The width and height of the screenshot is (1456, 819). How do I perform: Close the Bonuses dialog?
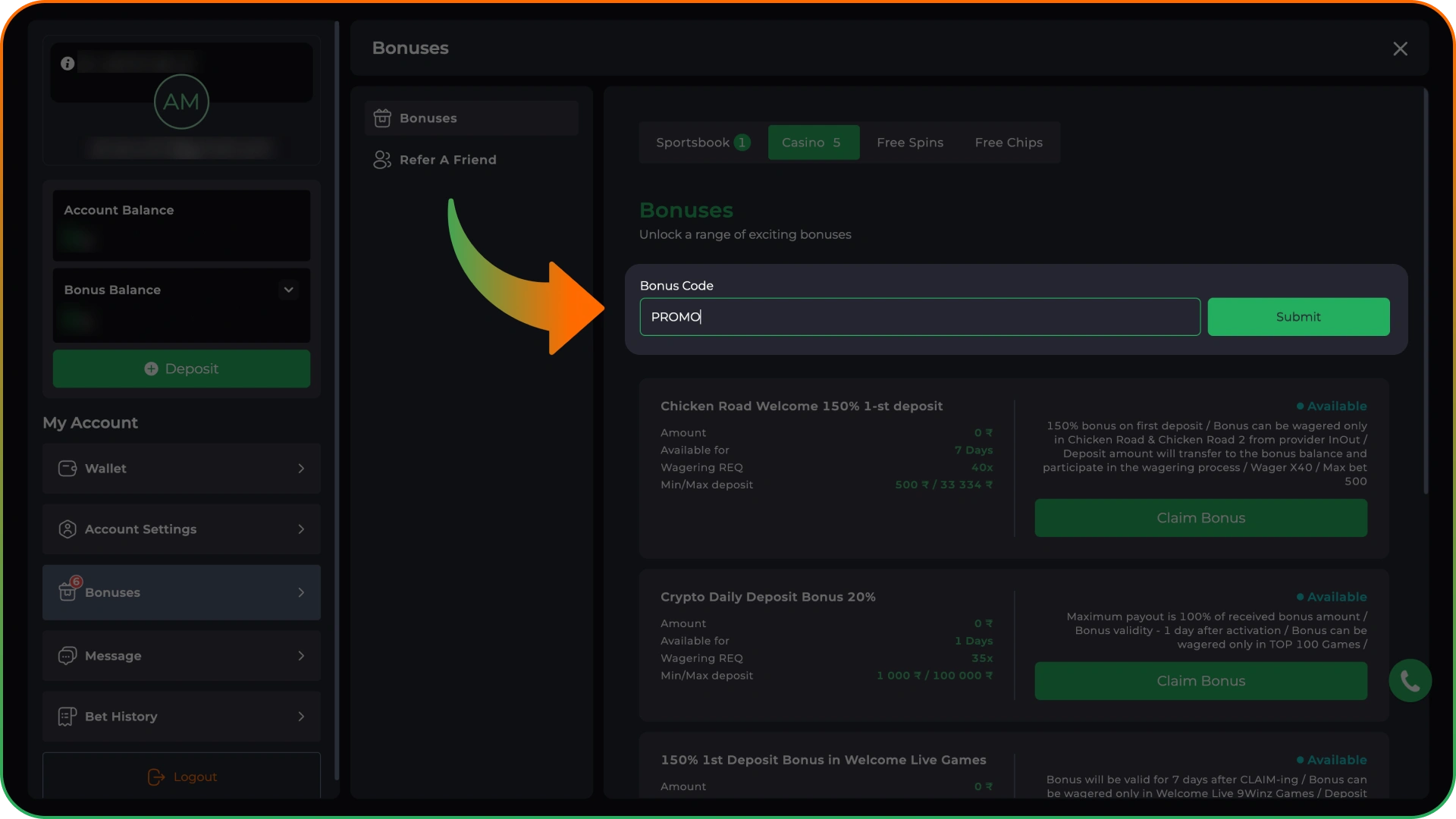coord(1400,49)
